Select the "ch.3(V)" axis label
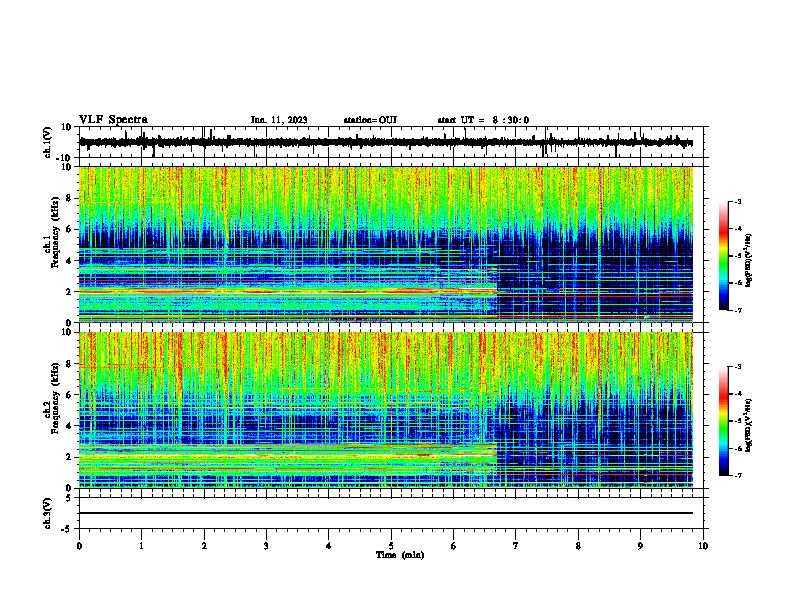The height and width of the screenshot is (612, 792). pyautogui.click(x=48, y=514)
